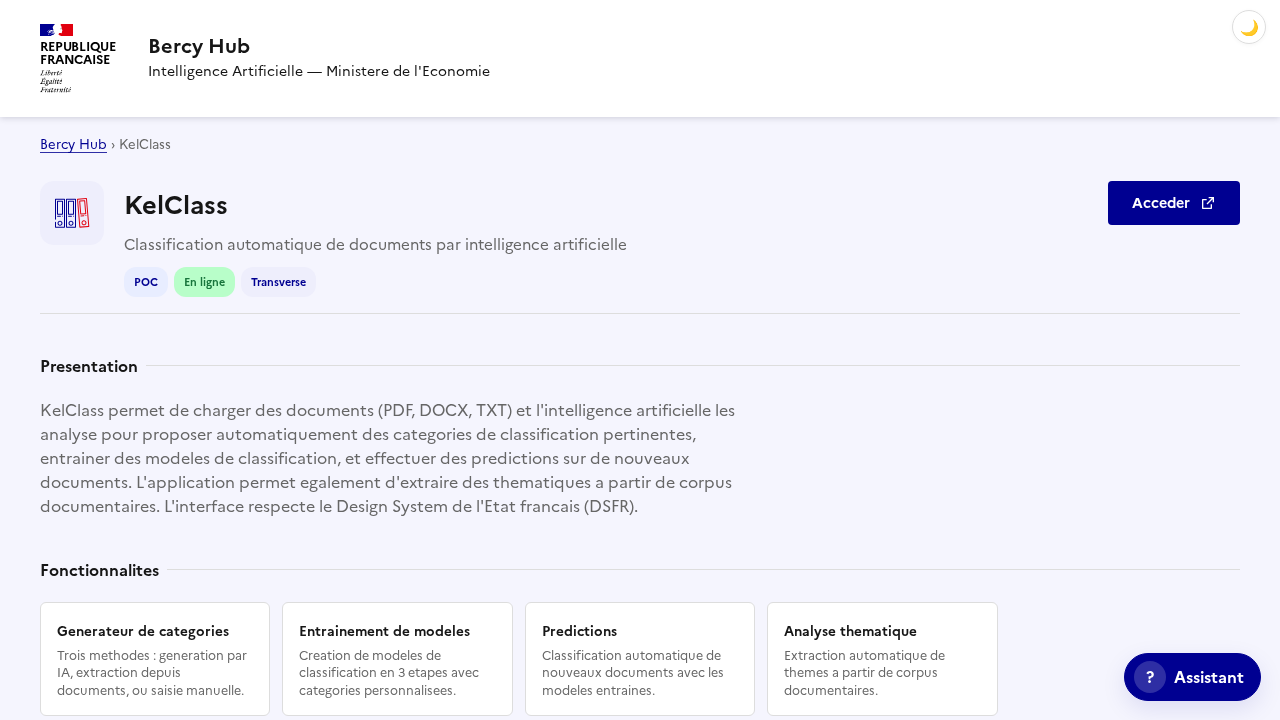Open the Assistant chat button
Viewport: 1280px width, 720px height.
point(1192,677)
